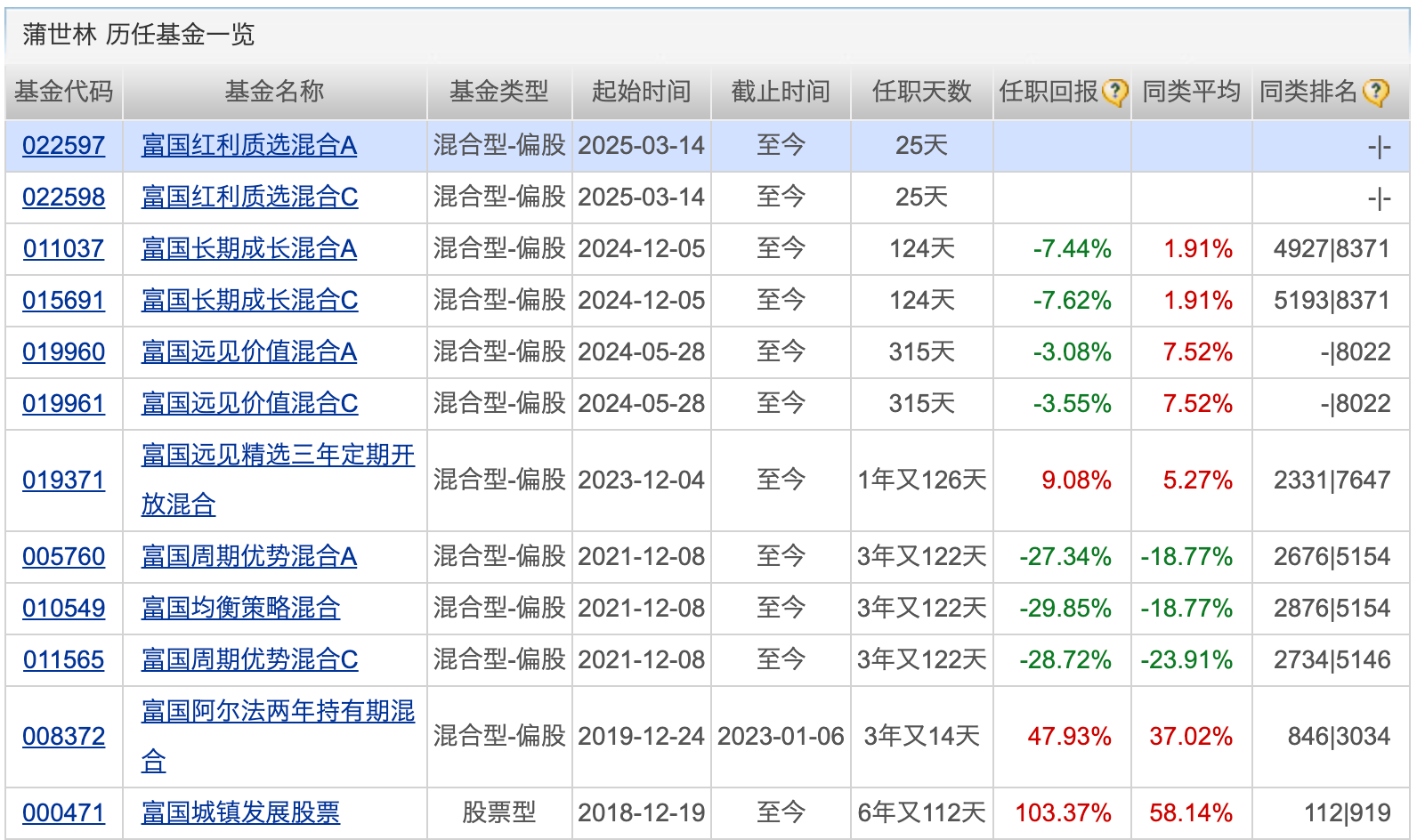1417x840 pixels.
Task: Open the 富国城镇发展股票 fund link
Action: [x=240, y=813]
